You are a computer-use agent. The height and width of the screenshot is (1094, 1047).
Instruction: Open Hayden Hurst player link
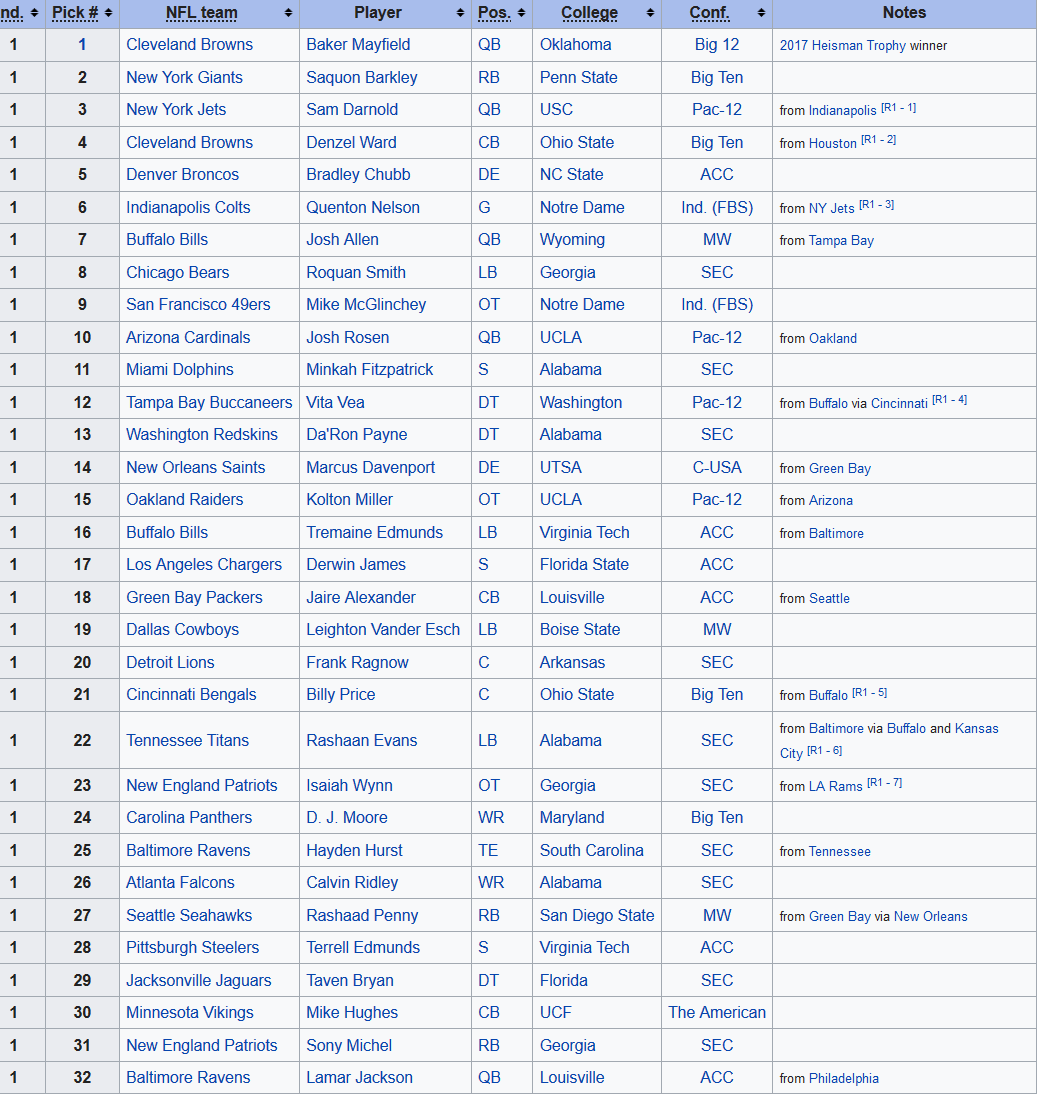pyautogui.click(x=354, y=850)
